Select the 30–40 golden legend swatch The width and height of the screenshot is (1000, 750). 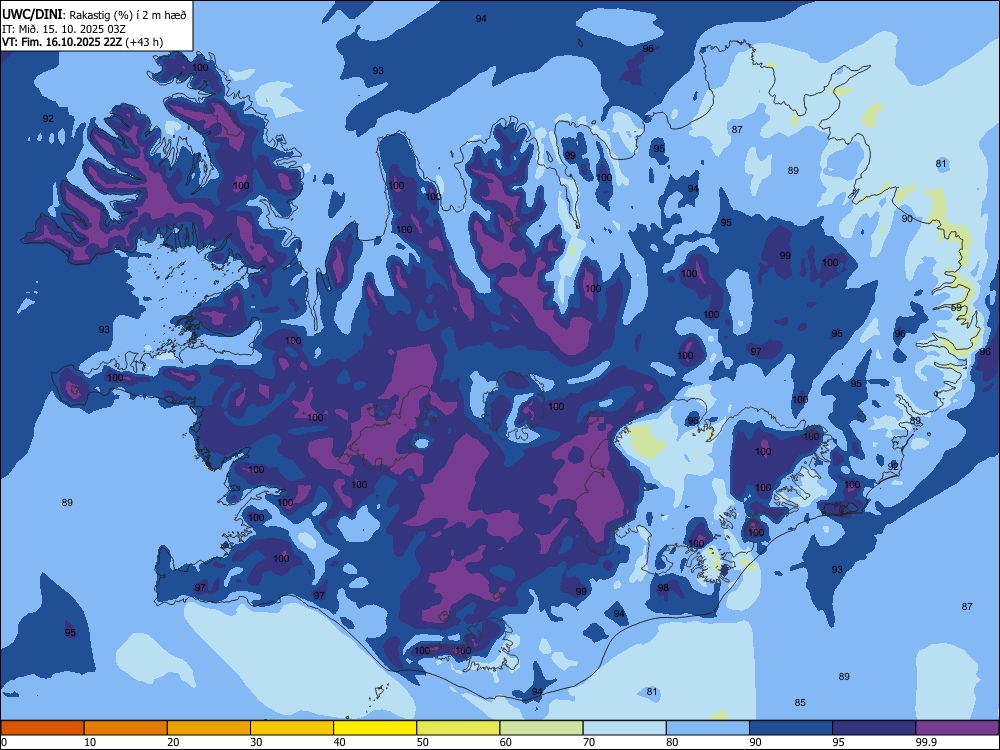[292, 728]
